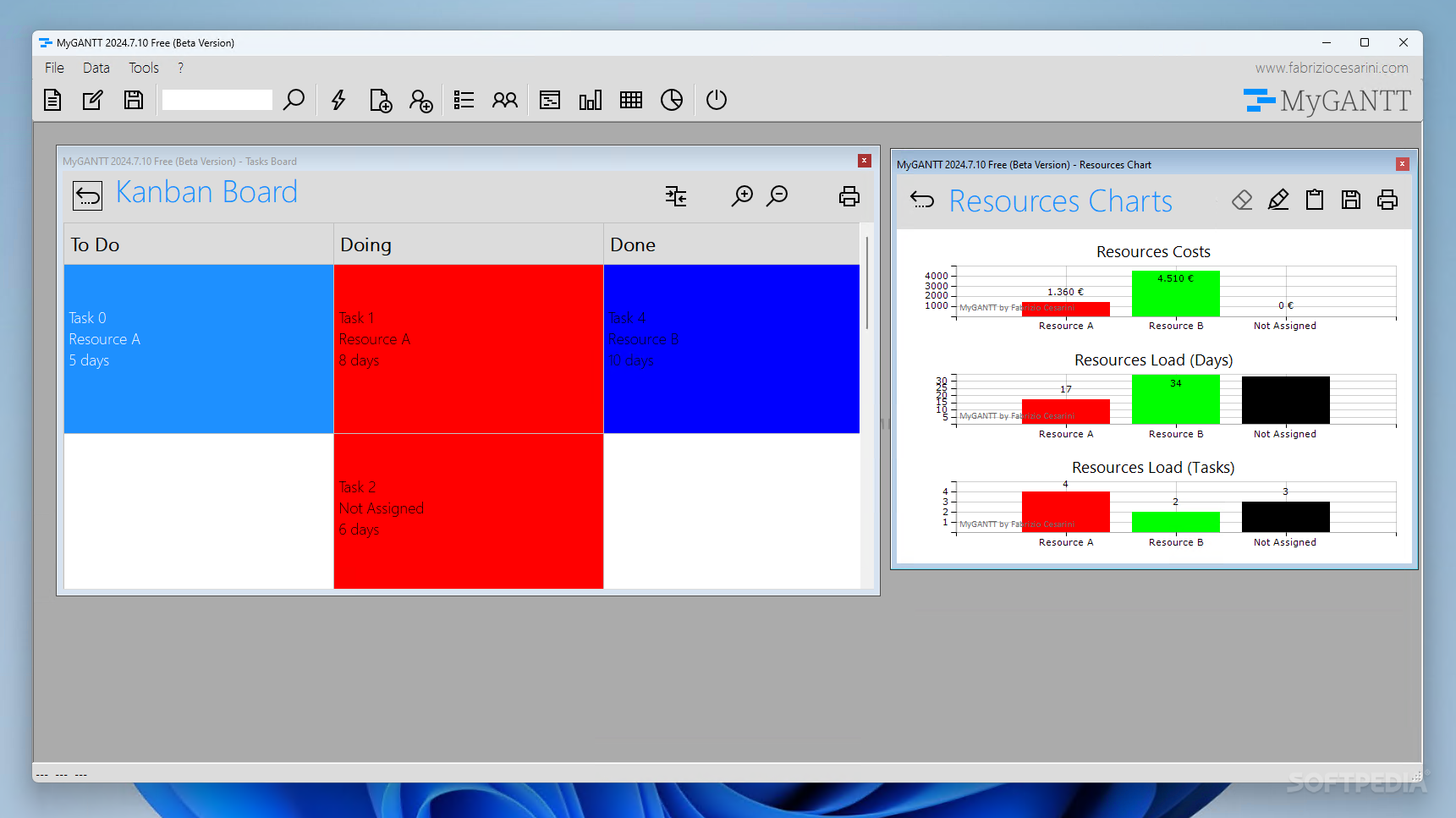Click the Kanban Board title text
Image resolution: width=1456 pixels, height=818 pixels.
pos(206,193)
